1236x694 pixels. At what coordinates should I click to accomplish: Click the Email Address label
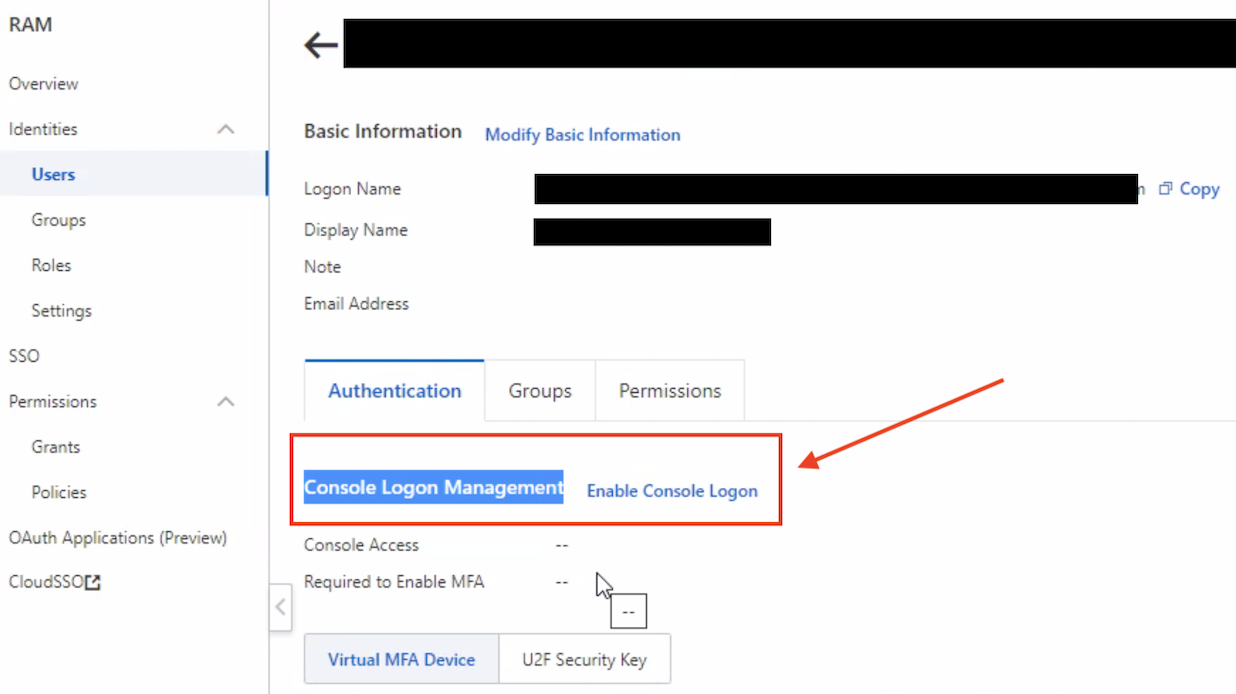(x=356, y=304)
